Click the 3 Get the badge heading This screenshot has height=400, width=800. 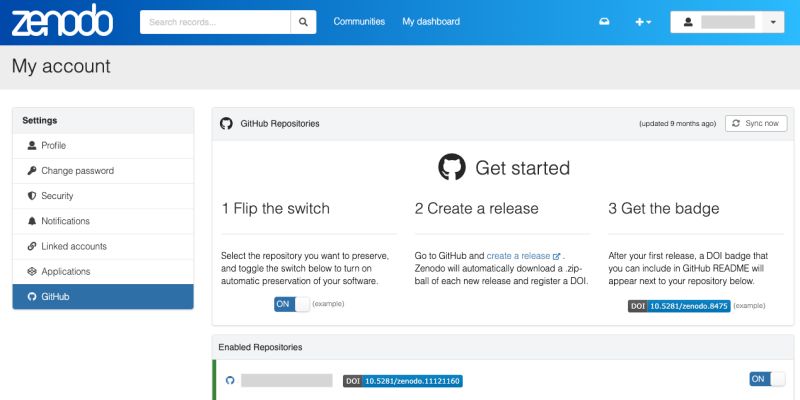pos(664,208)
